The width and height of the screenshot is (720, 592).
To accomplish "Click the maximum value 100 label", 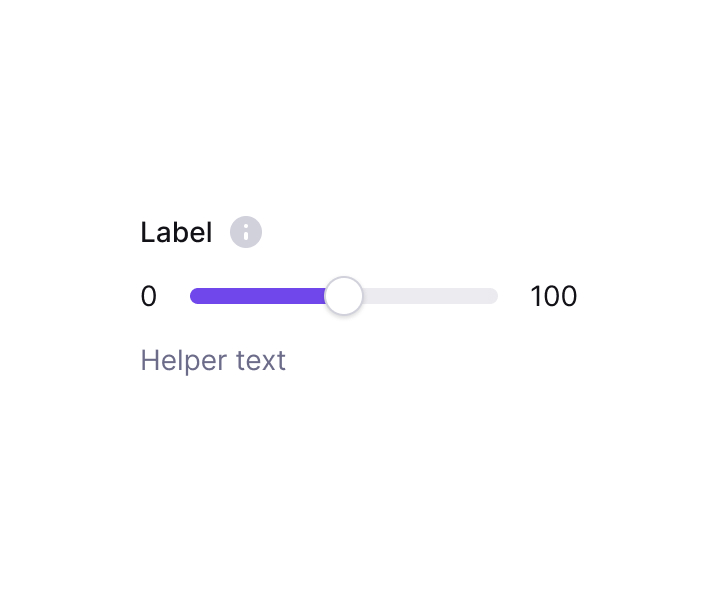I will tap(553, 296).
